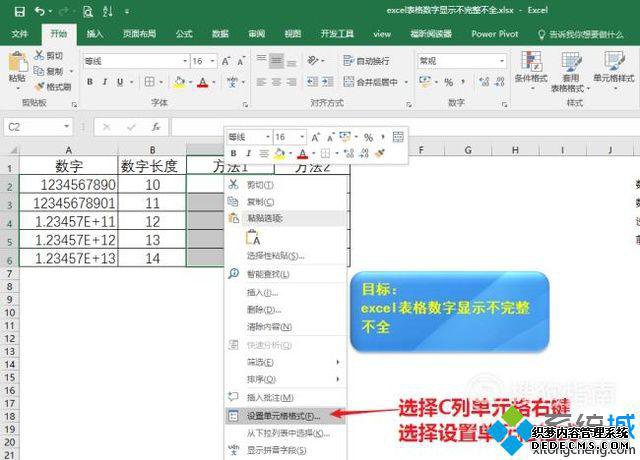Switch to the Data (数据) tab
640x460 pixels.
point(220,34)
